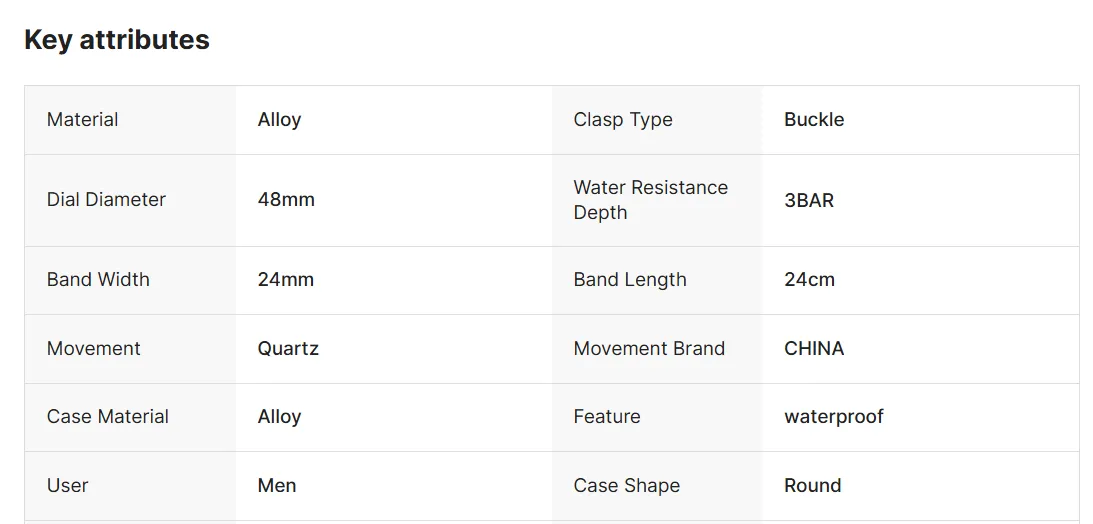Image resolution: width=1093 pixels, height=524 pixels.
Task: Select the 24cm band length value
Action: (x=809, y=280)
